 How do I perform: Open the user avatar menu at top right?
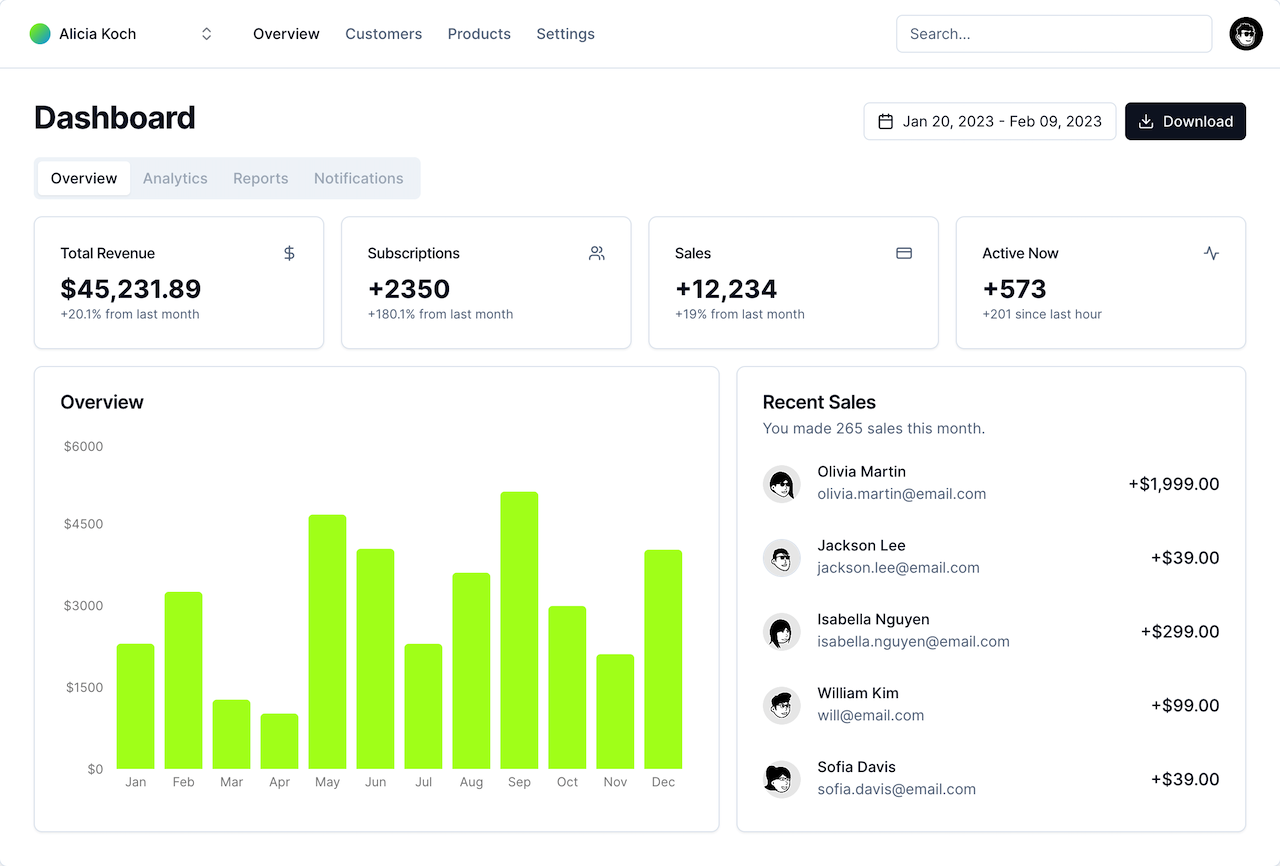click(1245, 33)
